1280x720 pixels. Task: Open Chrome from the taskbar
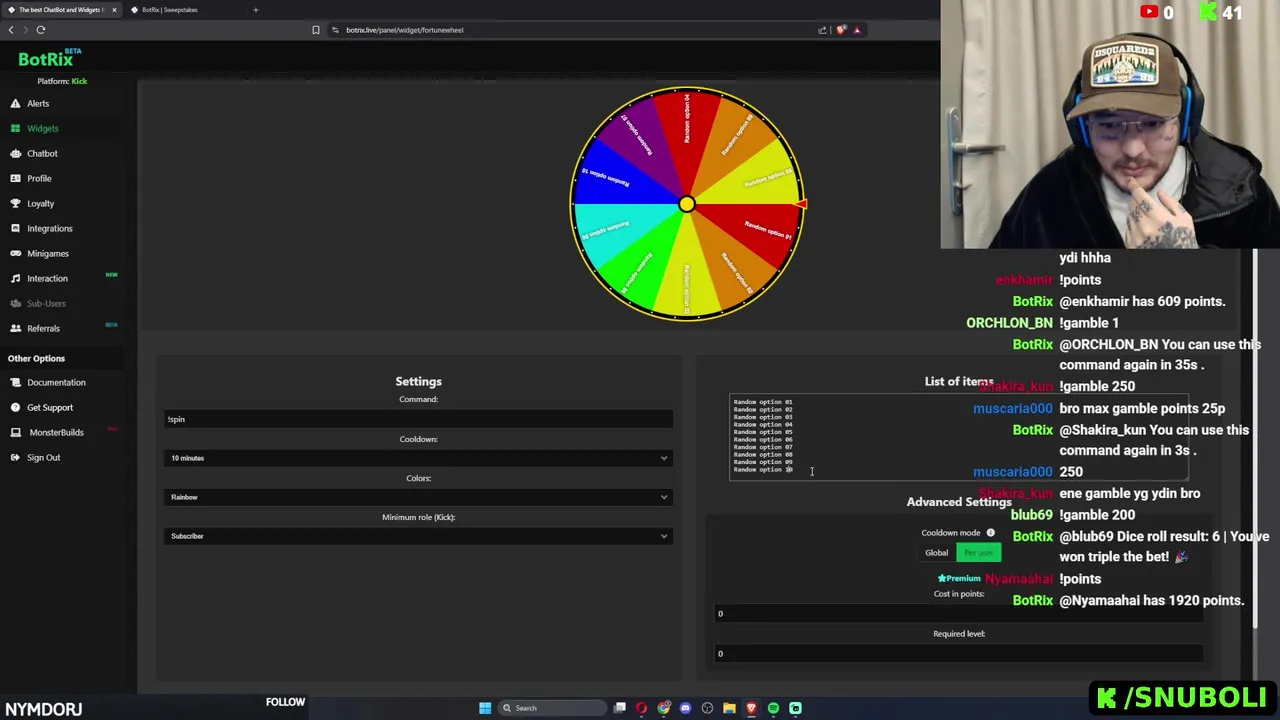coord(663,708)
